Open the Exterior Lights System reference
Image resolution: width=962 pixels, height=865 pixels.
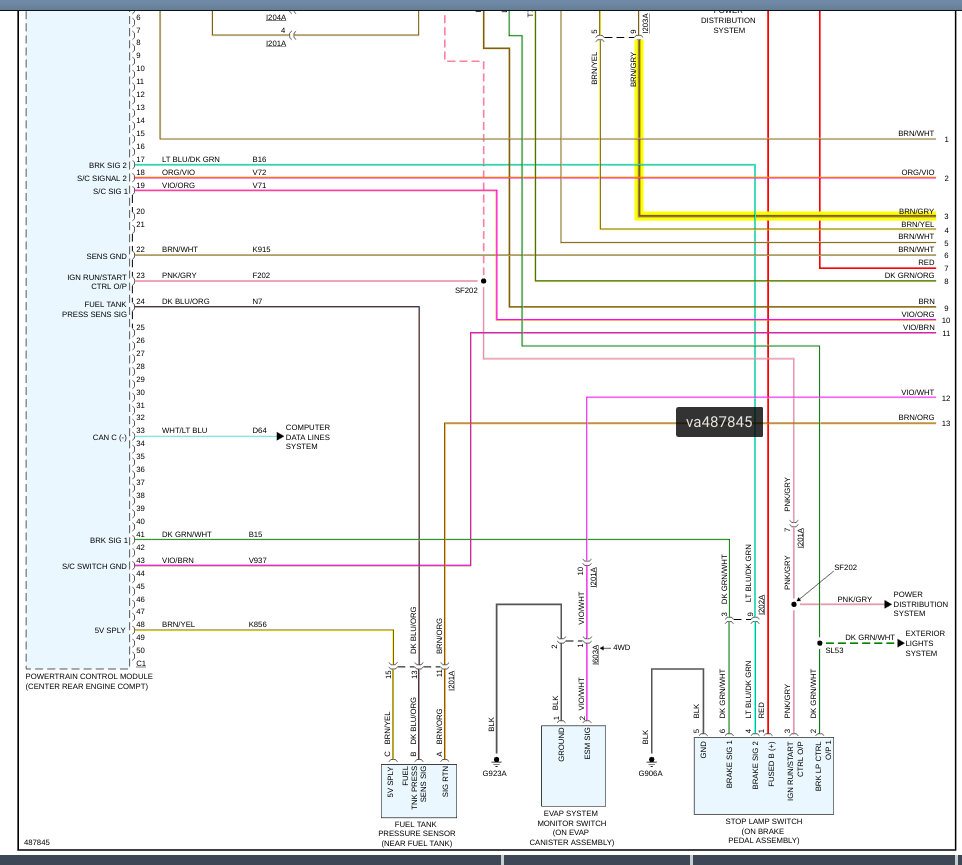[925, 643]
